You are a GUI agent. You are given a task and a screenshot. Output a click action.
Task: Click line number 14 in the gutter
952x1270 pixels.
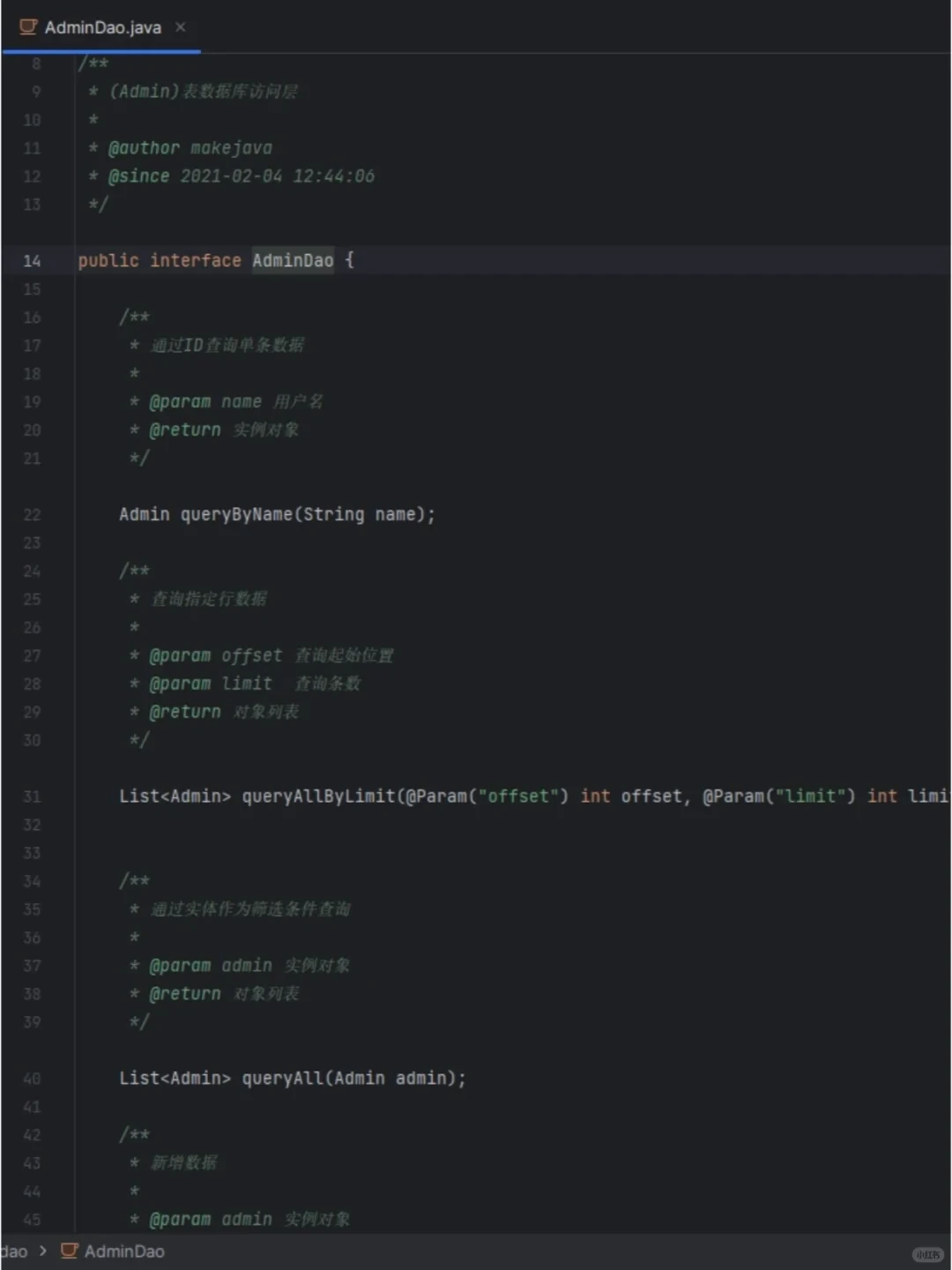32,261
